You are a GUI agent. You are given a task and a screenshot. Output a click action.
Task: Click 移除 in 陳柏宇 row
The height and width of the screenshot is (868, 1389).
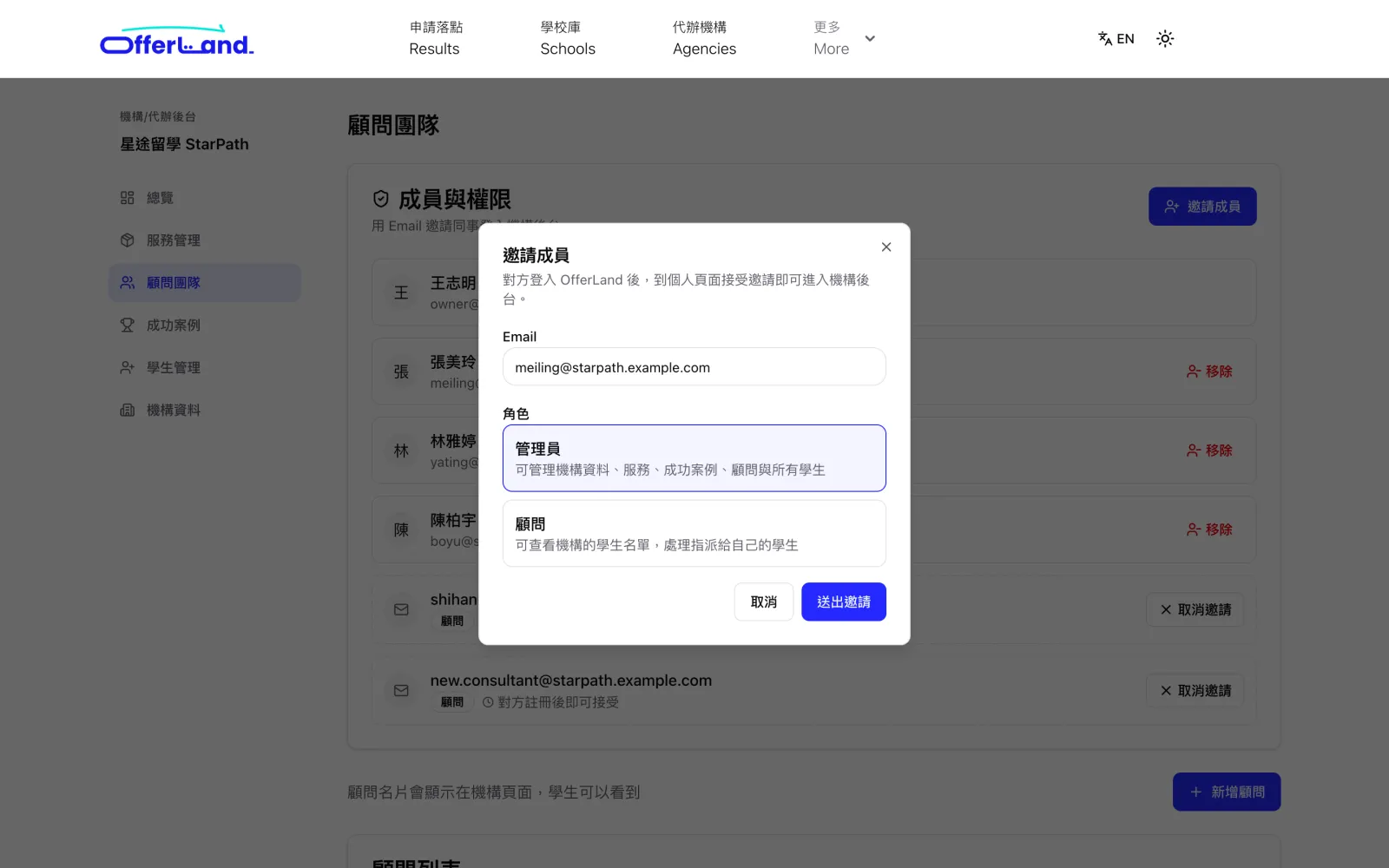pyautogui.click(x=1209, y=529)
